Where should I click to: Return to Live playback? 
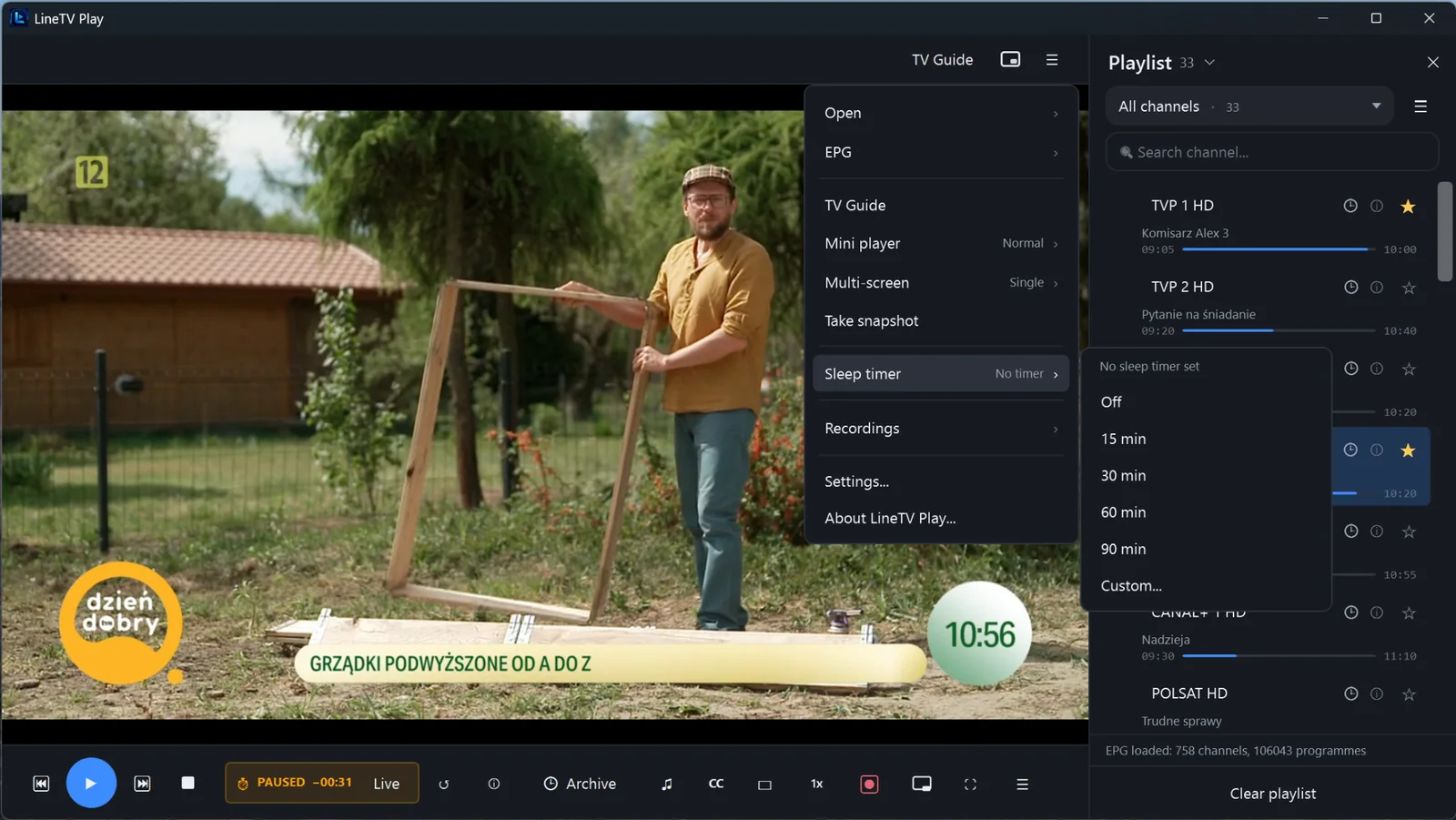[x=386, y=784]
